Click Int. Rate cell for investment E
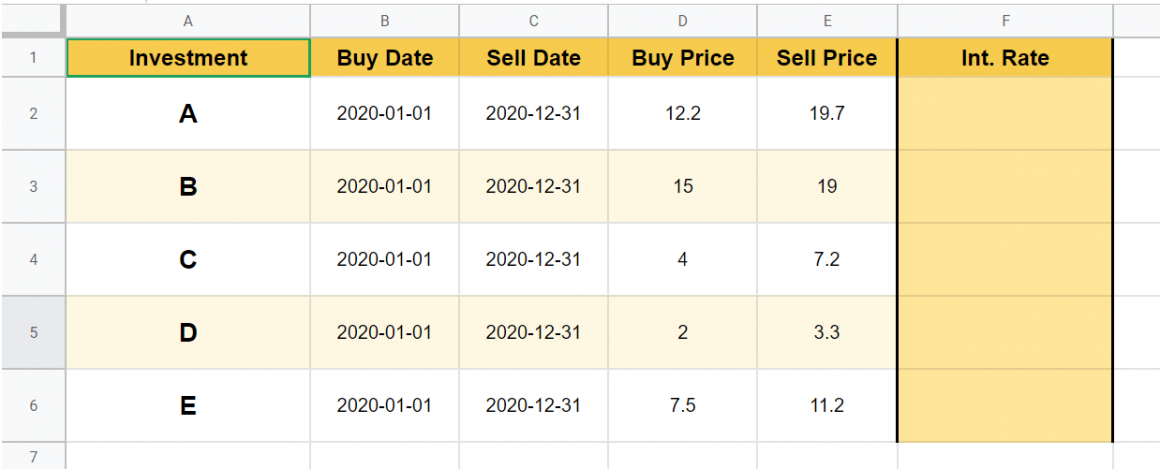The image size is (1160, 469). [1005, 405]
